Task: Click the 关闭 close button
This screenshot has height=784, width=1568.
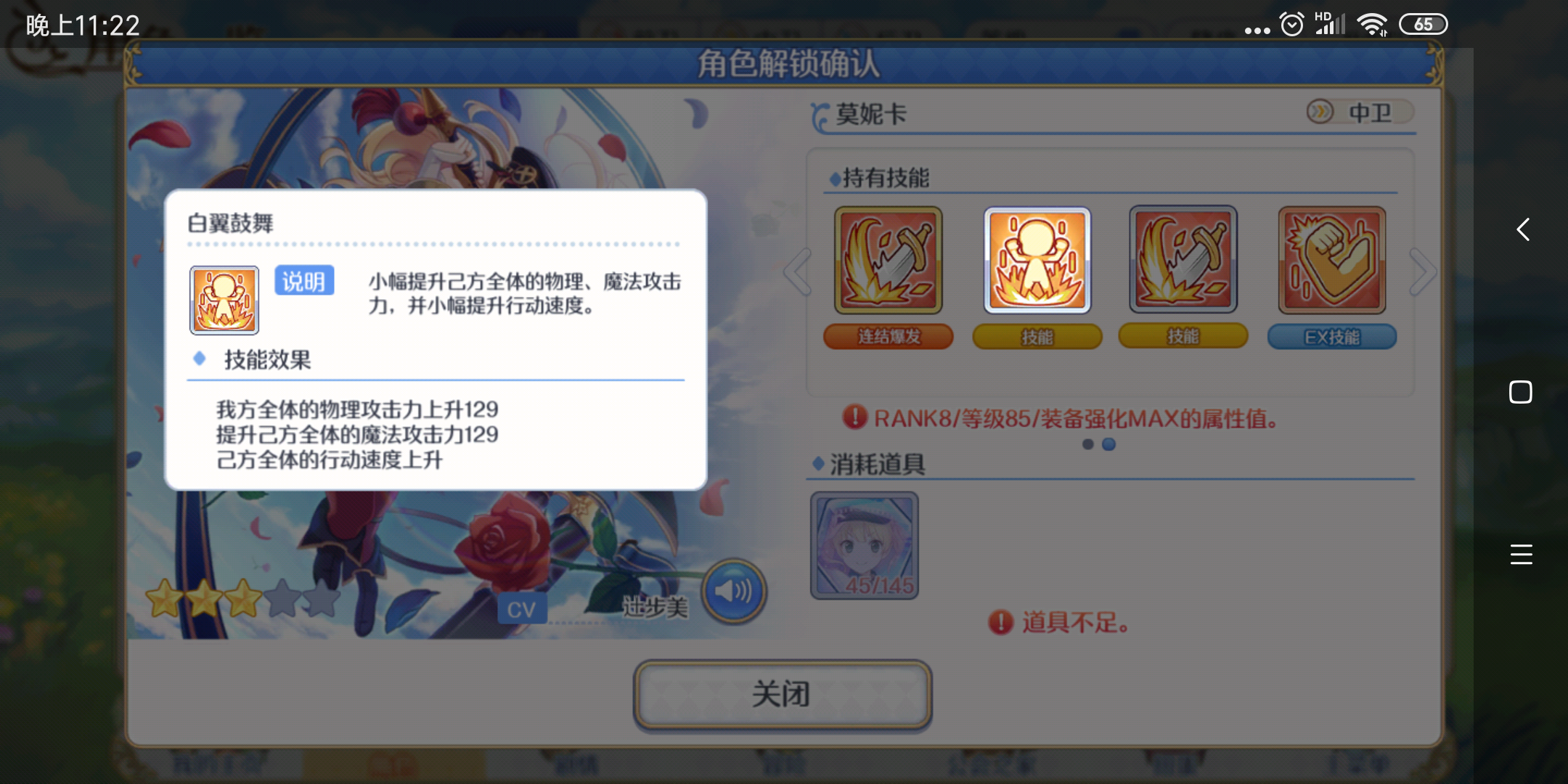Action: [x=783, y=695]
